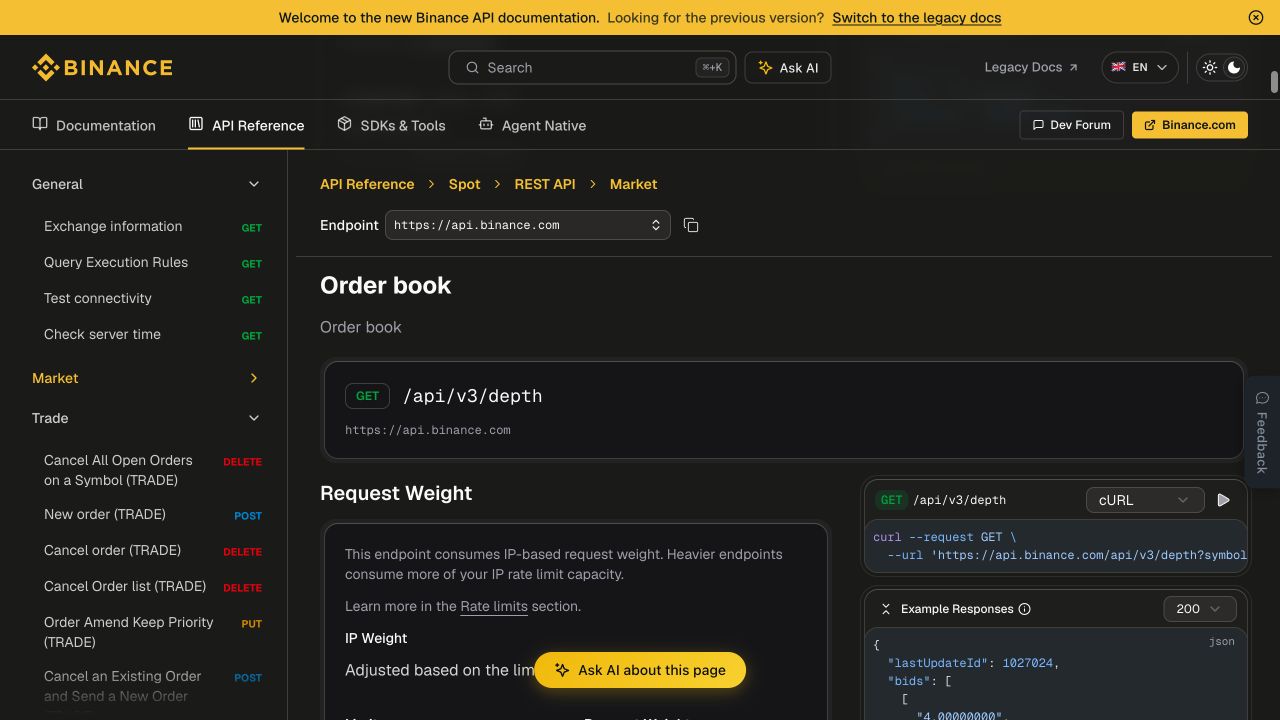The height and width of the screenshot is (720, 1280).
Task: Switch to light theme sun icon
Action: [1210, 67]
